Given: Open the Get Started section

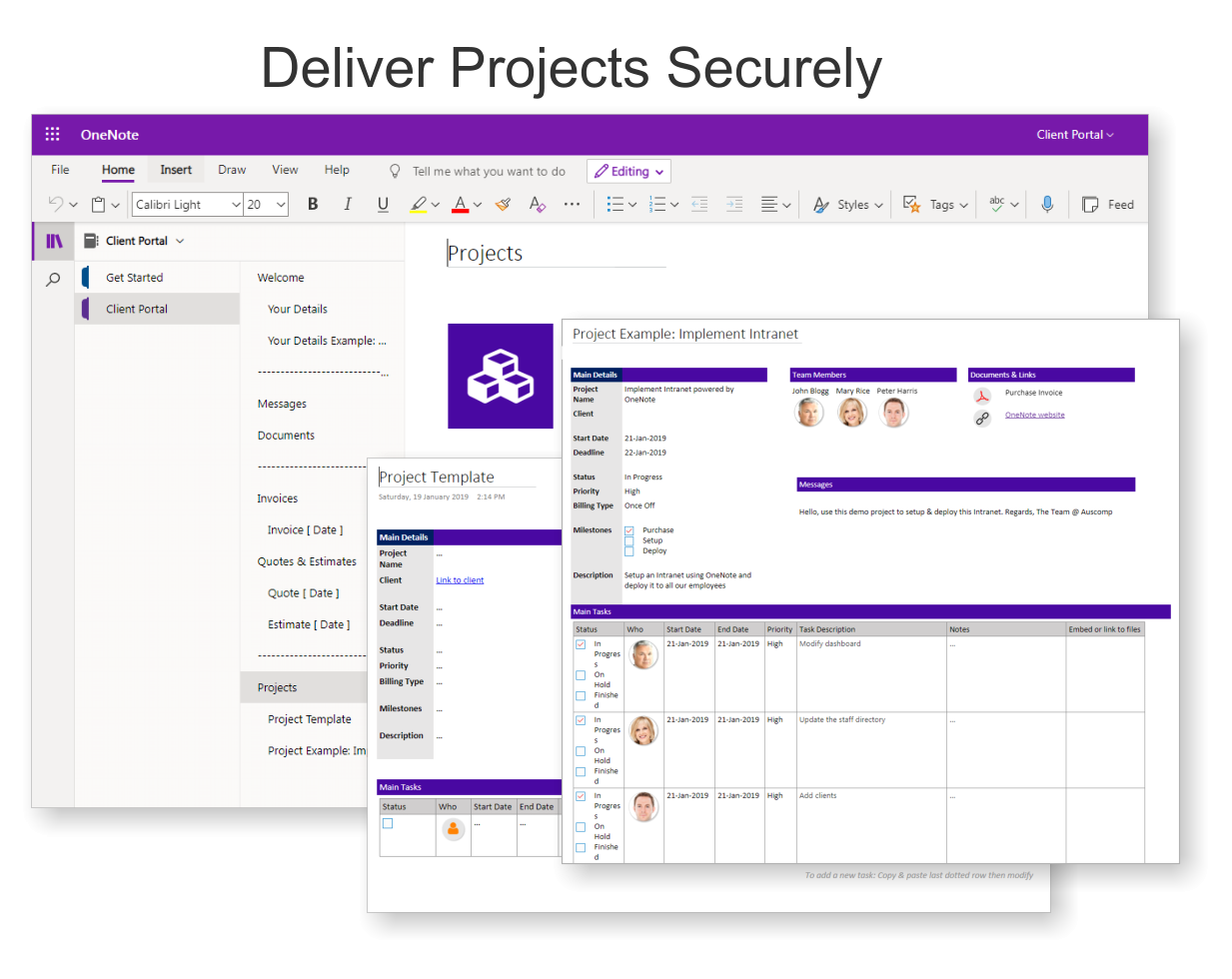Looking at the screenshot, I should [x=158, y=278].
